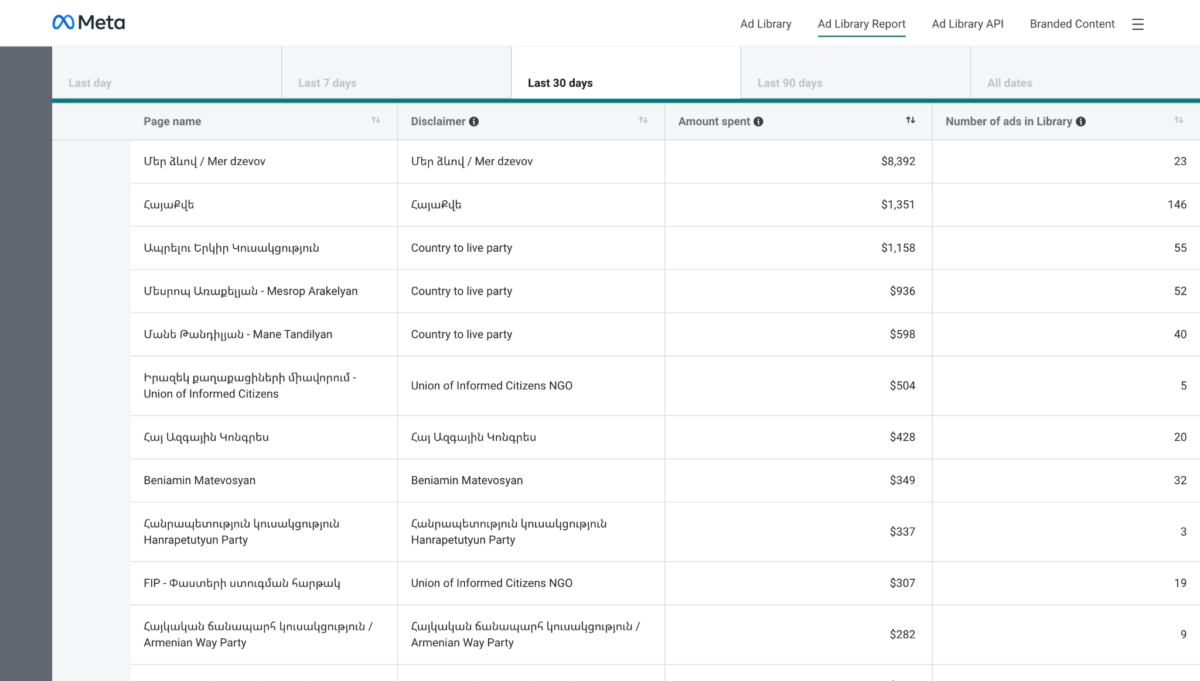Sort by Amount spent arrows
Image resolution: width=1200 pixels, height=681 pixels.
click(910, 121)
